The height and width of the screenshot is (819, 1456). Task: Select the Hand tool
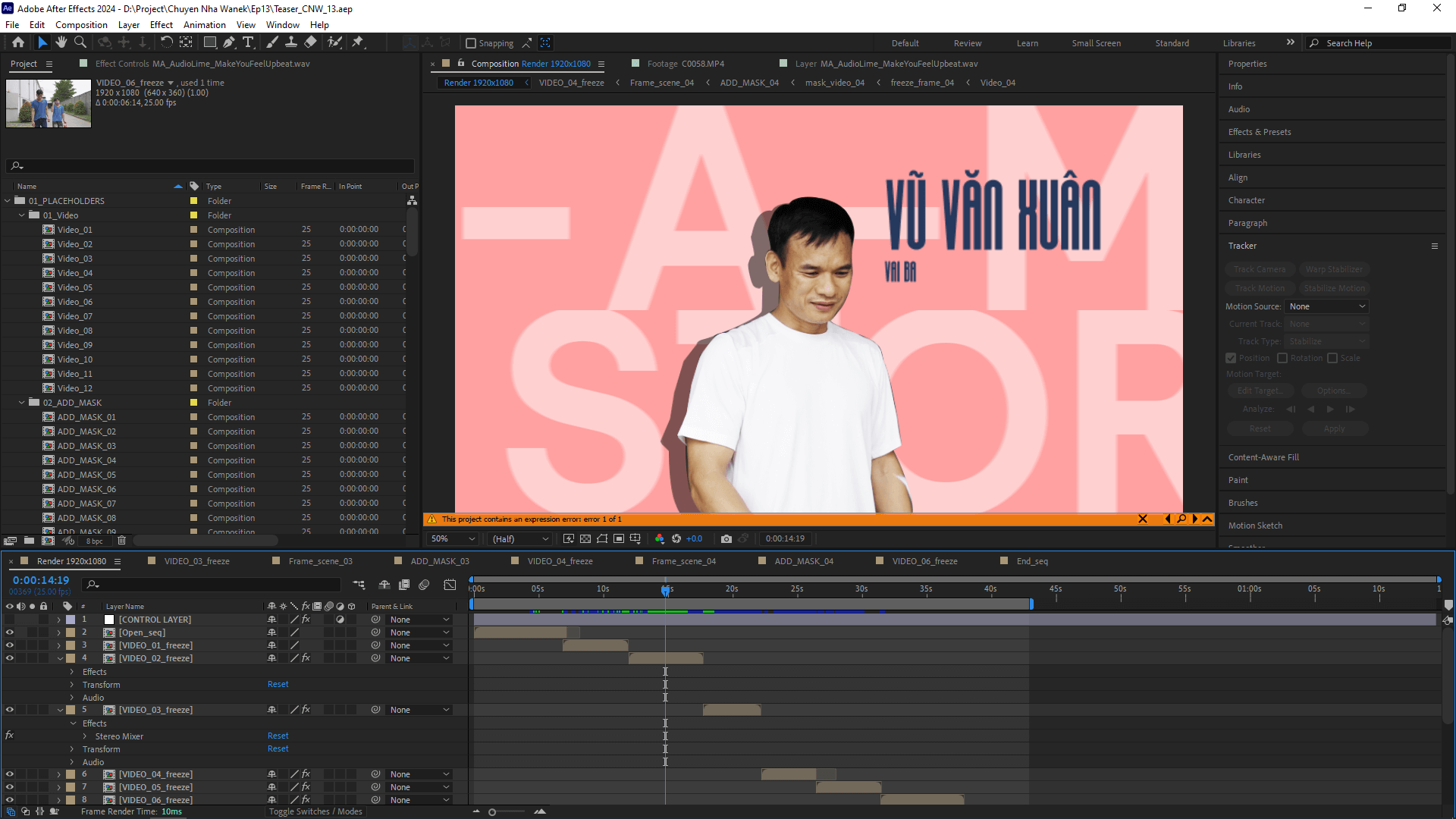tap(61, 42)
